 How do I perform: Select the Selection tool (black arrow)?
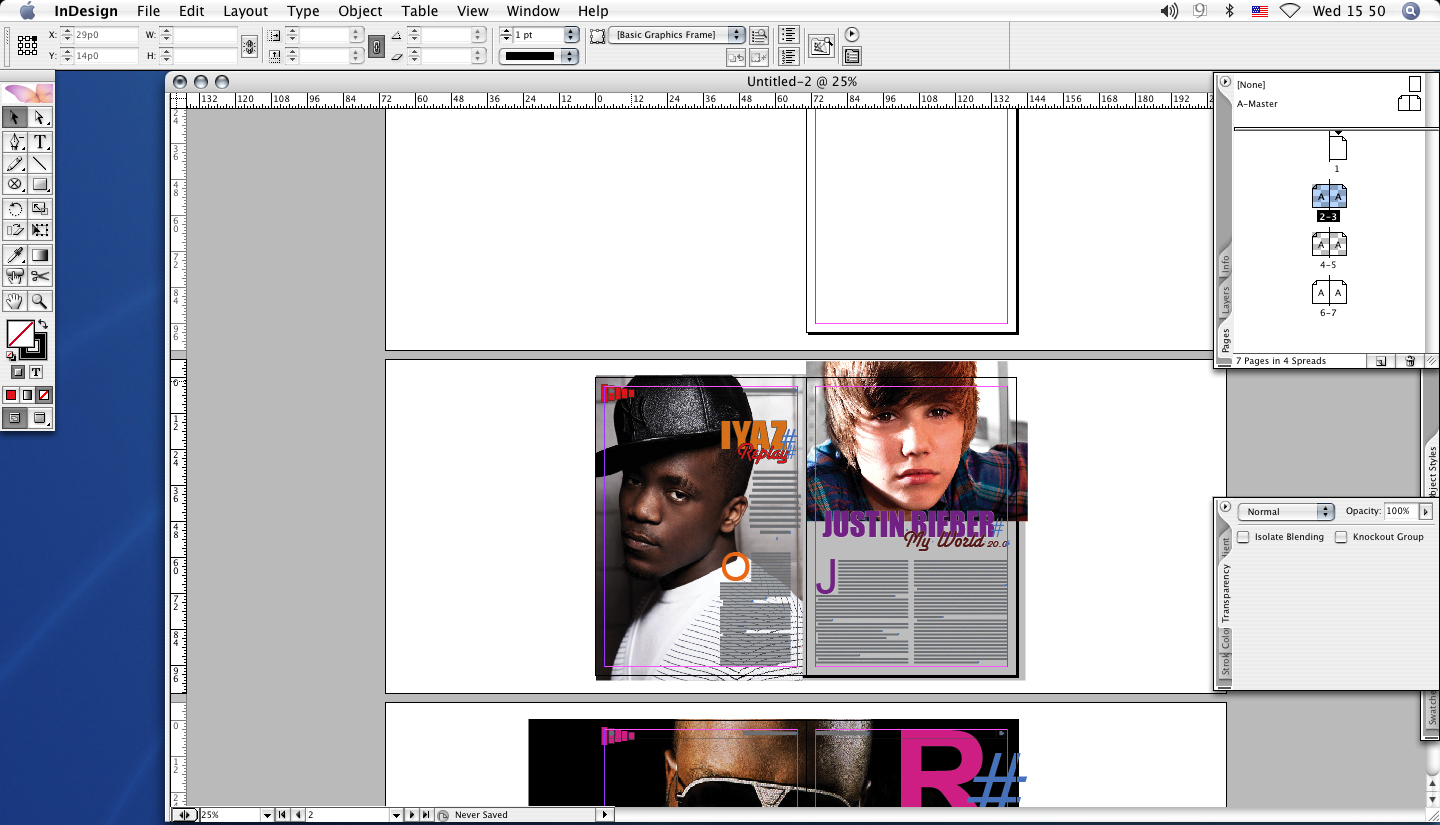pos(15,118)
